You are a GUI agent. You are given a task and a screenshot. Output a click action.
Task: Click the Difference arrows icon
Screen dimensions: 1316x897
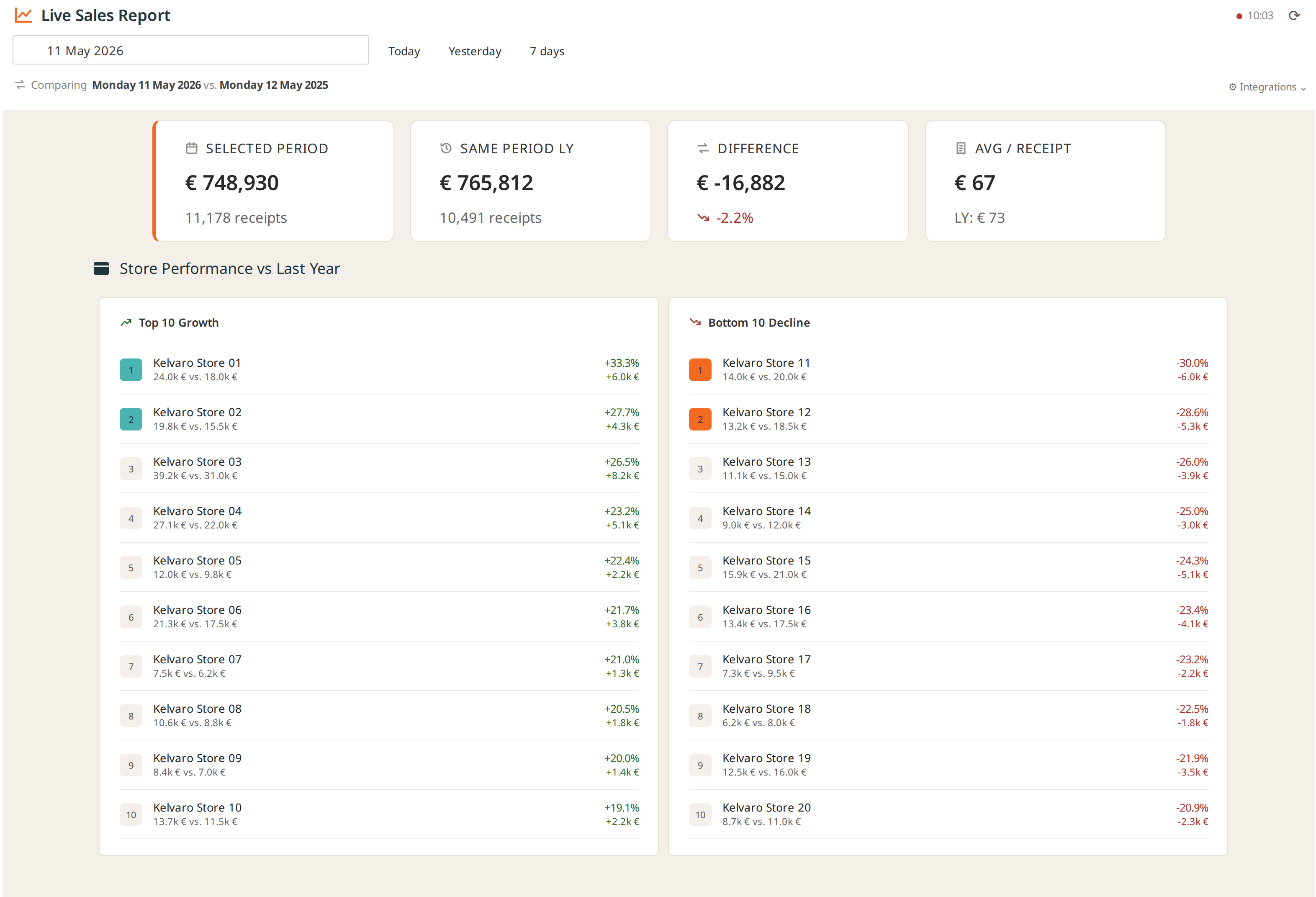pyautogui.click(x=703, y=149)
